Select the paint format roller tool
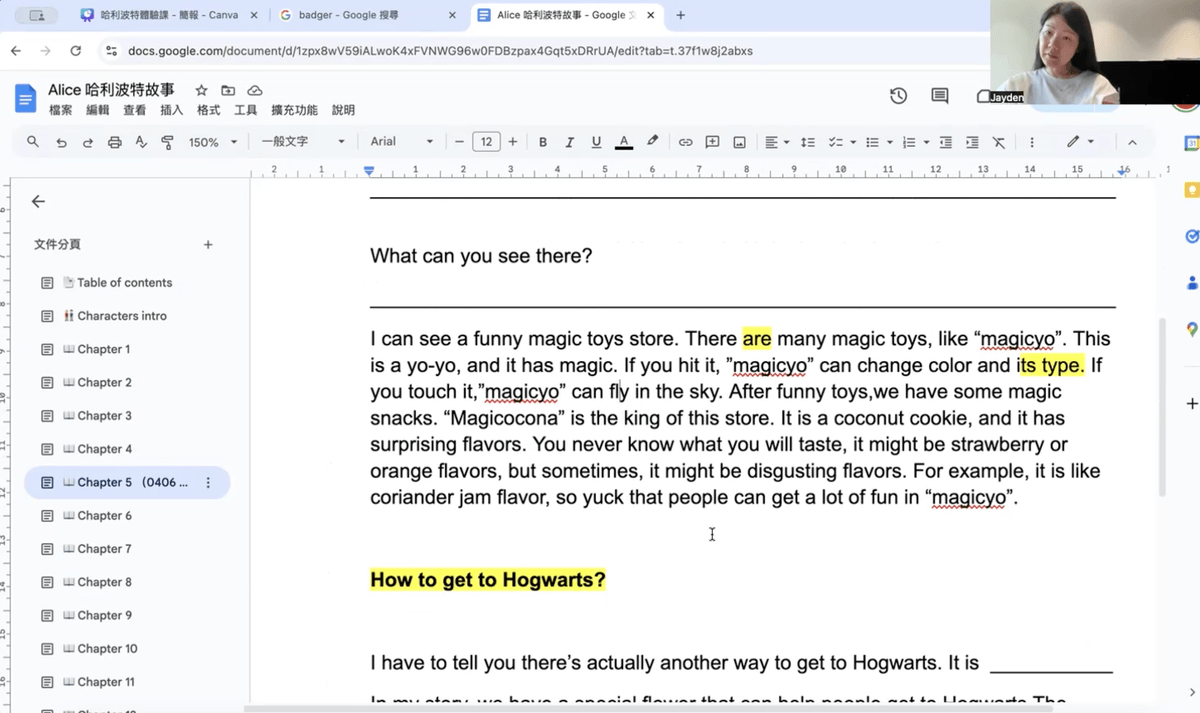This screenshot has width=1200, height=713. [x=167, y=142]
